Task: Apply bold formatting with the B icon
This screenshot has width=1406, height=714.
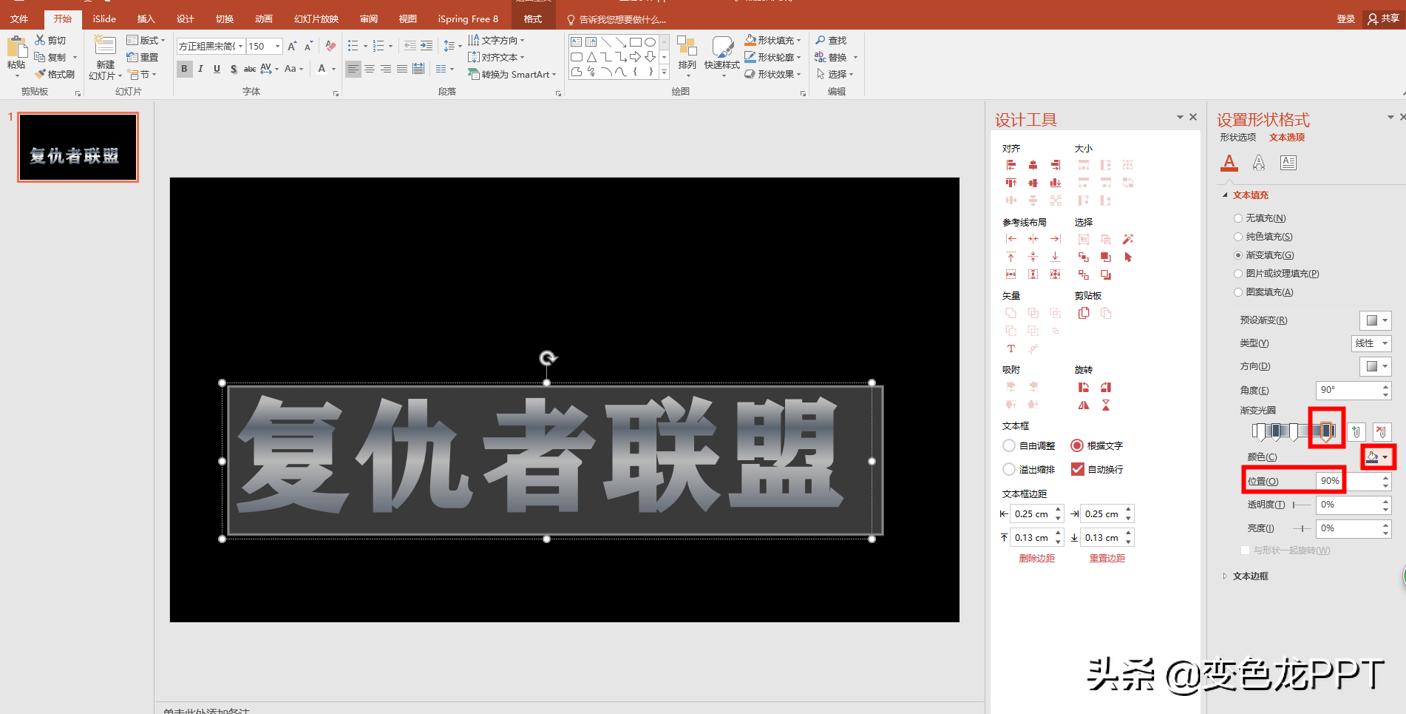Action: click(184, 69)
